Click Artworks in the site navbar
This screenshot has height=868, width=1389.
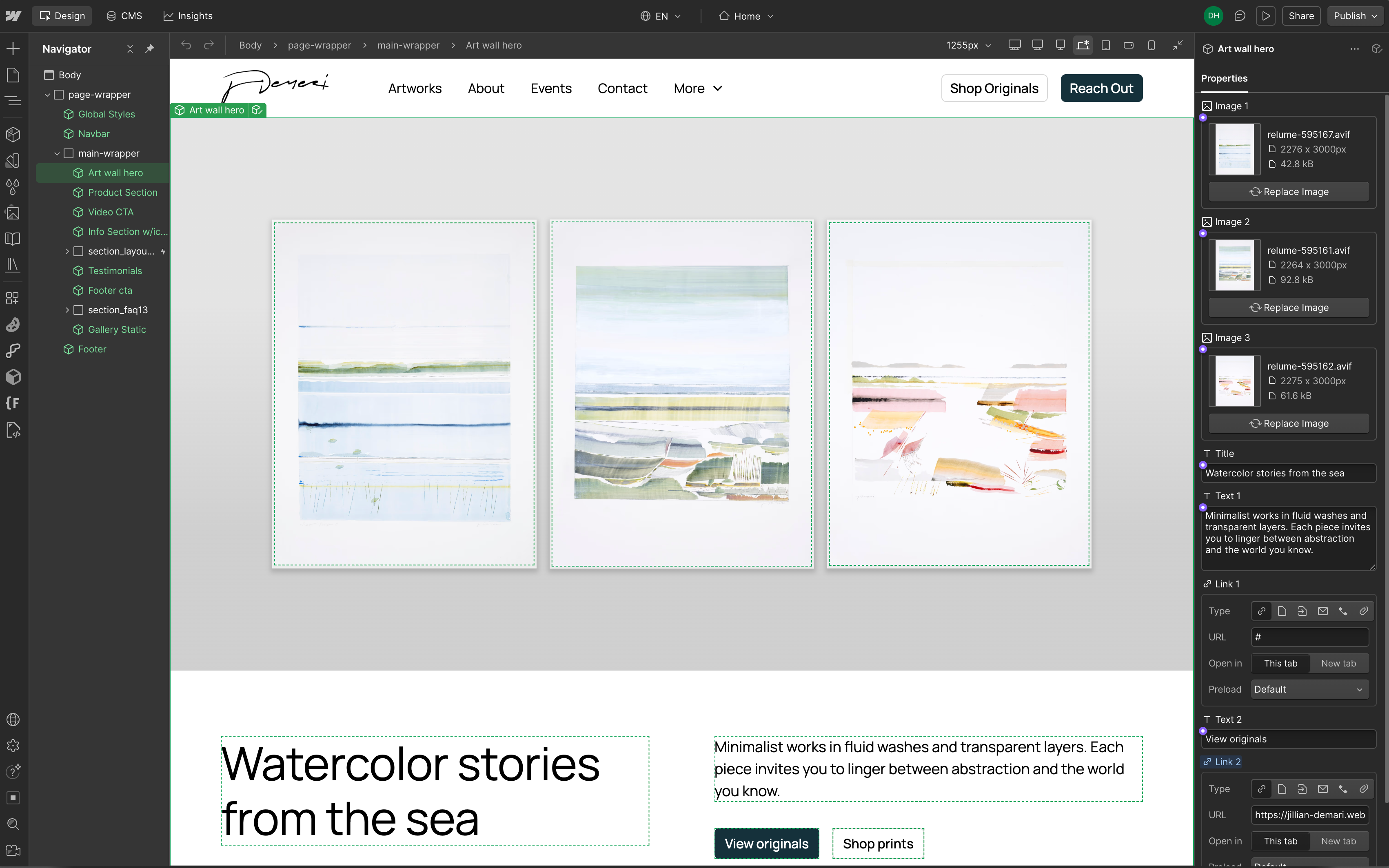click(x=415, y=89)
